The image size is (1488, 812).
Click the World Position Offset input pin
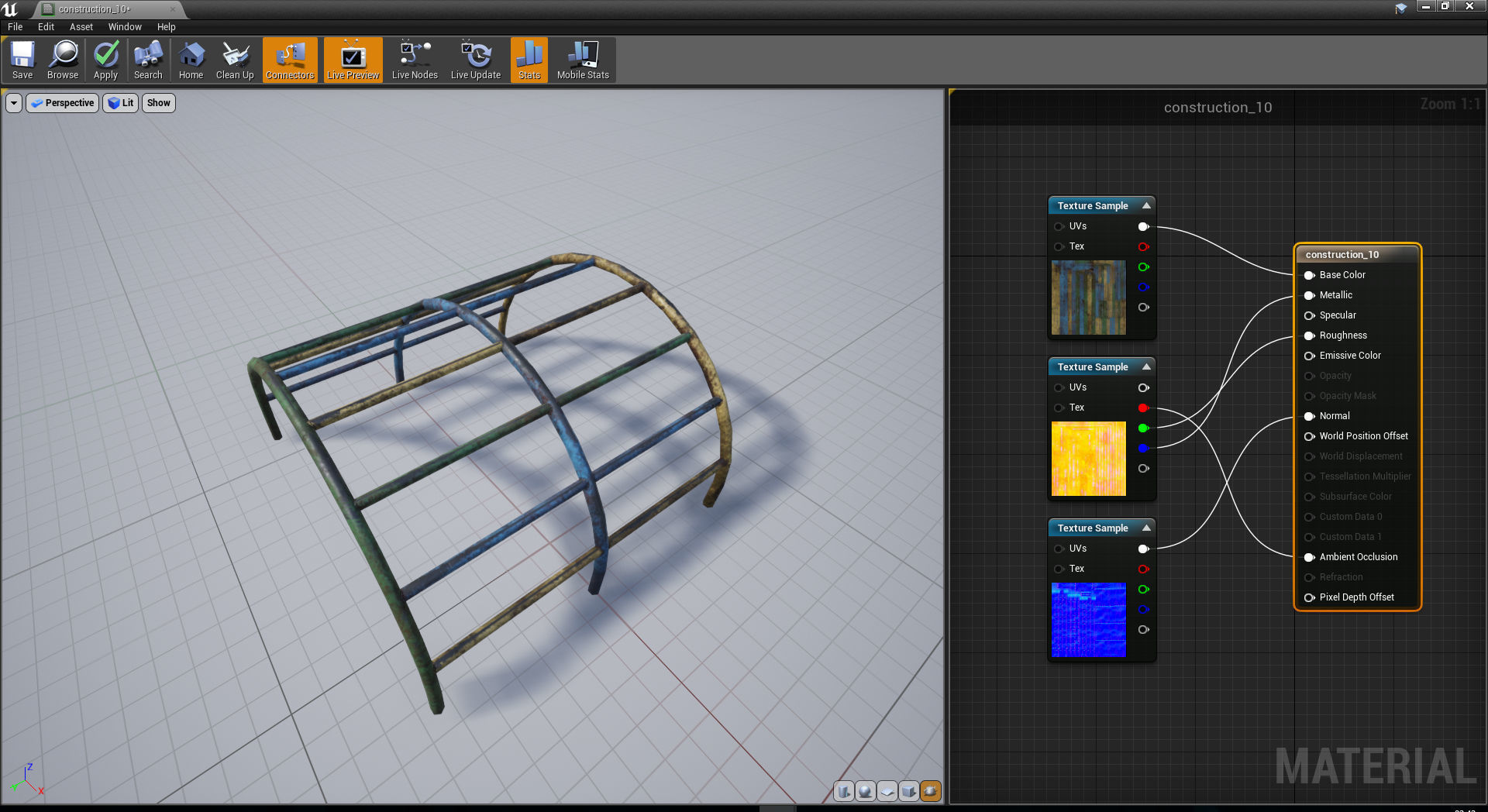click(x=1310, y=436)
